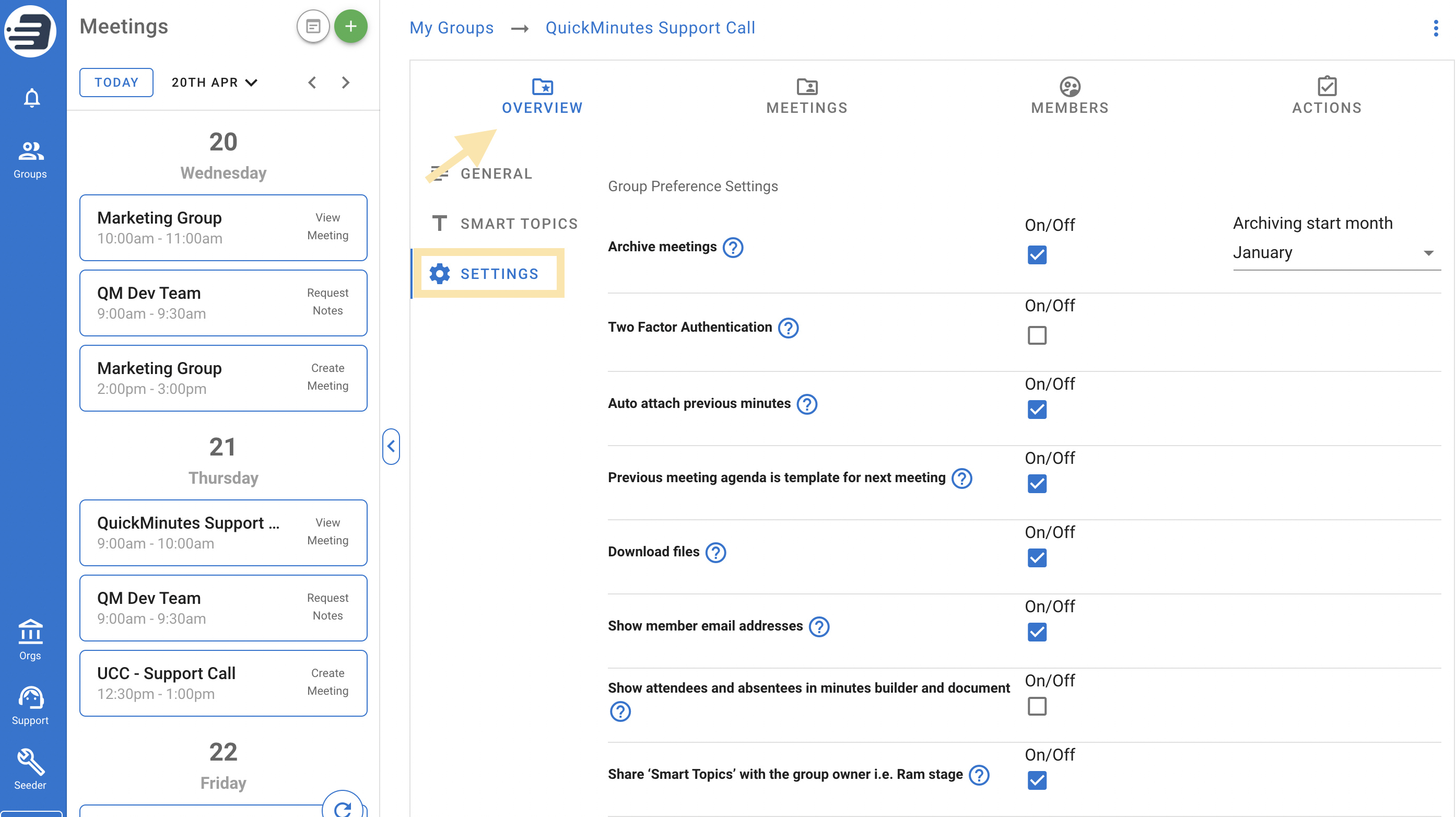Image resolution: width=1456 pixels, height=817 pixels.
Task: Open the notifications bell
Action: 32,98
